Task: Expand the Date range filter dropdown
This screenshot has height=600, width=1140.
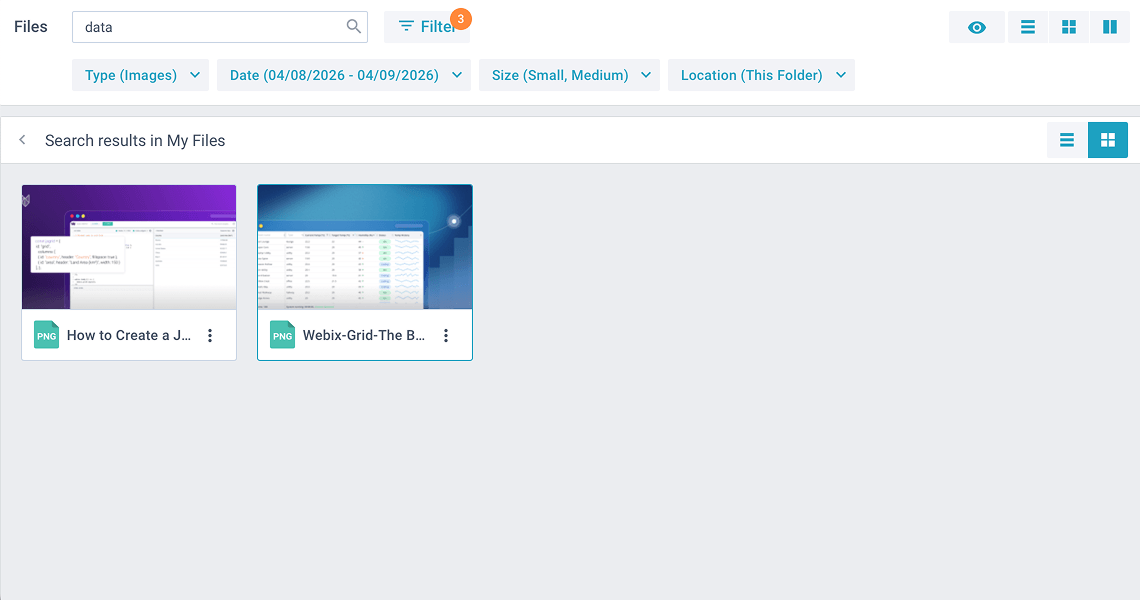Action: click(343, 75)
